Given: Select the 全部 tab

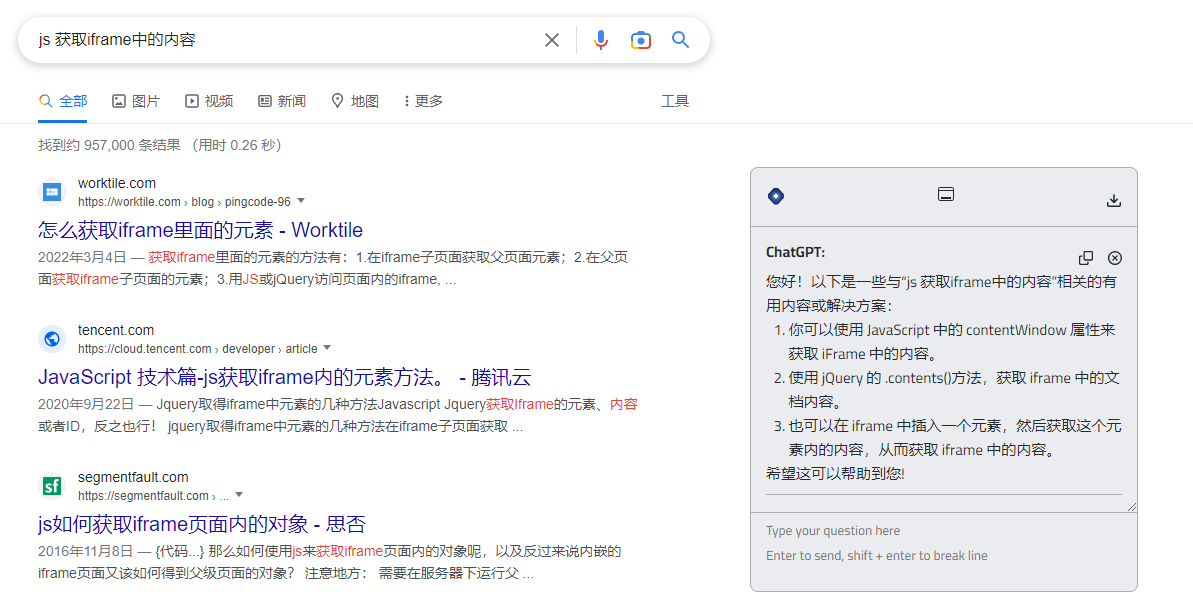Looking at the screenshot, I should click(62, 101).
